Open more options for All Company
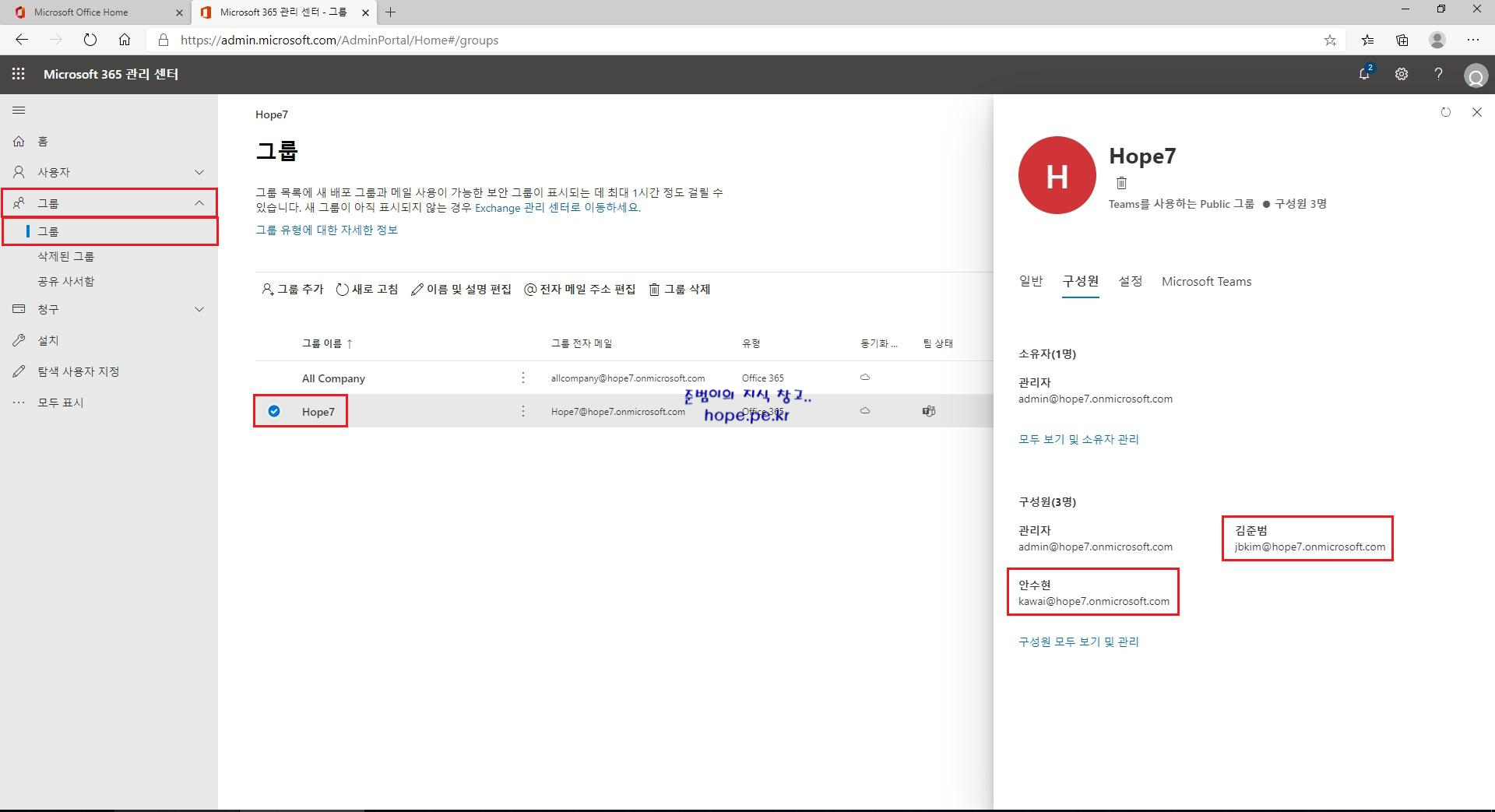The image size is (1495, 812). point(523,378)
